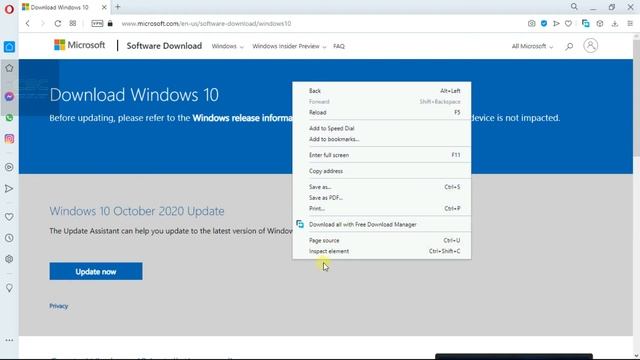Open Settings gear in sidebar
Screen dimensions: 640x360
tap(9, 259)
